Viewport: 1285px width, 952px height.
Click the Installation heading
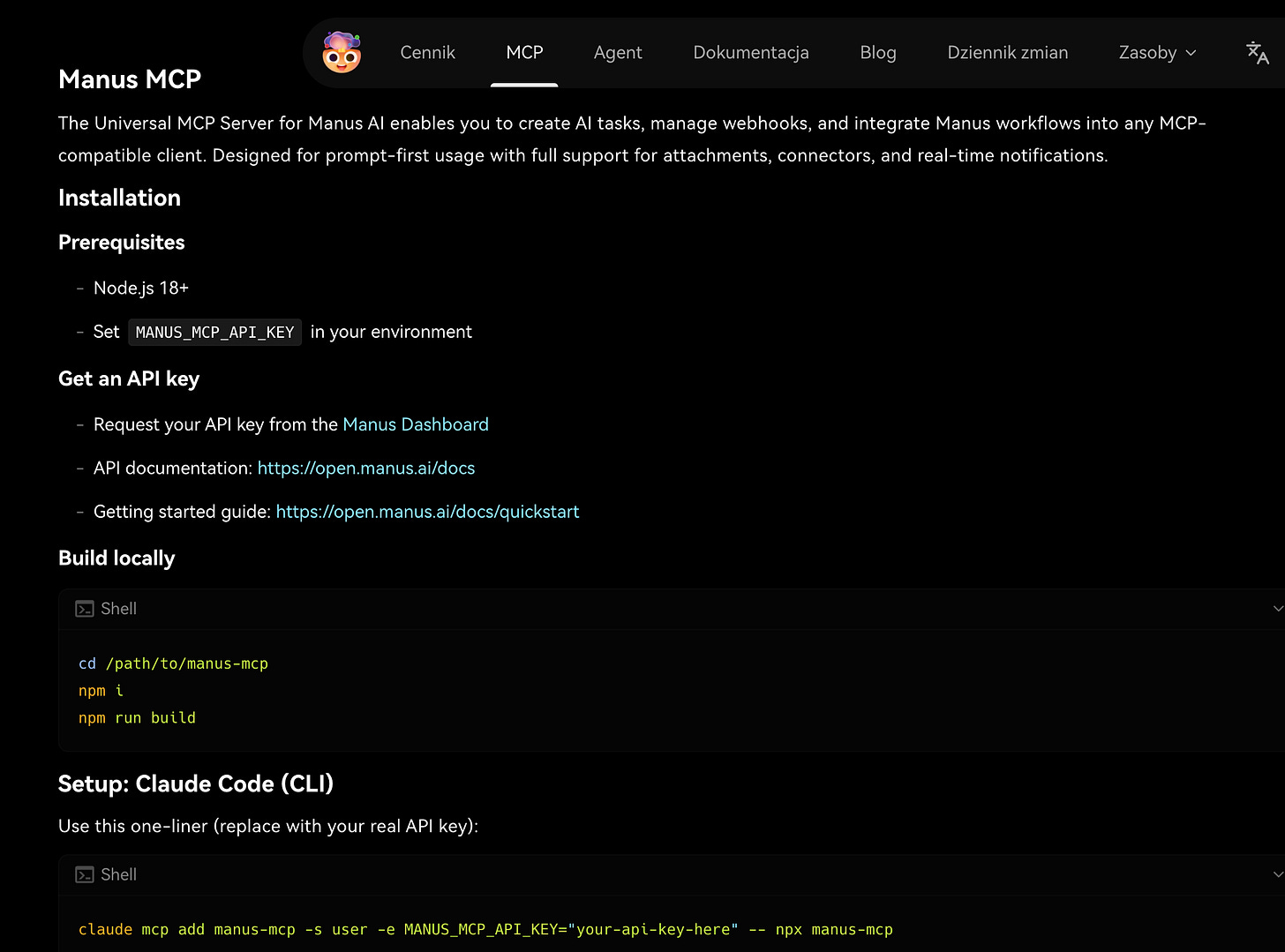click(120, 198)
